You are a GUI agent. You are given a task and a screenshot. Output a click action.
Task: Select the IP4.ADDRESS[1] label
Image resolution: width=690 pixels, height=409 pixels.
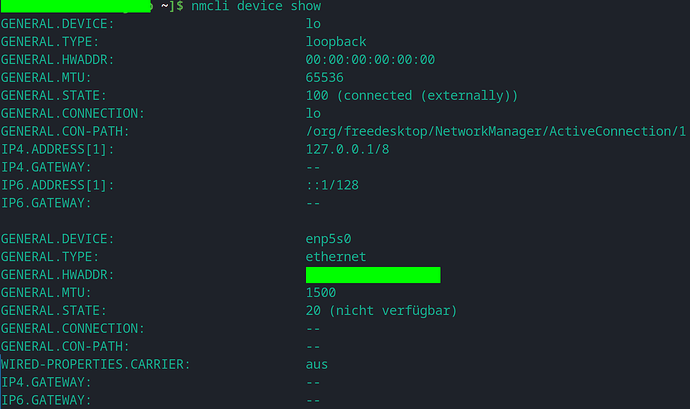57,149
